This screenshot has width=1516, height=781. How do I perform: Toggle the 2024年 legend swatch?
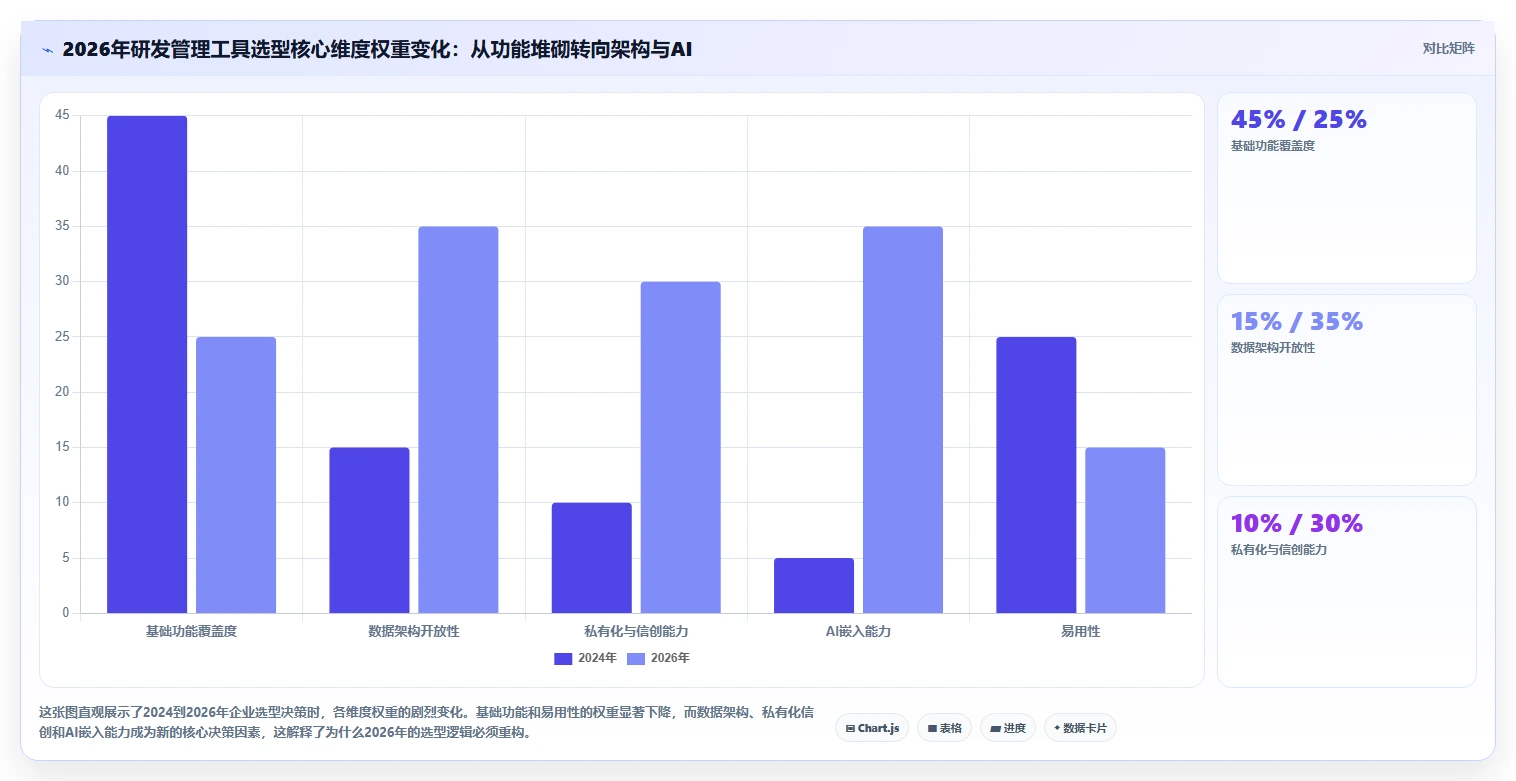coord(563,658)
